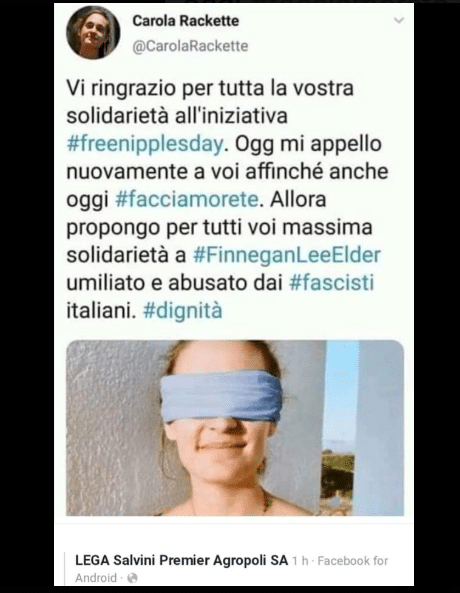This screenshot has height=593, width=460.
Task: Click the word 'italiani.' in tweet
Action: 101,311
